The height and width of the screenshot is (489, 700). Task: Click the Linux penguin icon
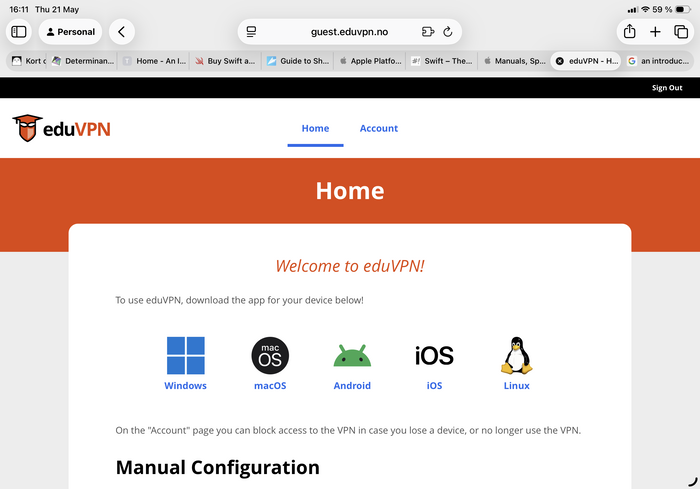coord(517,355)
